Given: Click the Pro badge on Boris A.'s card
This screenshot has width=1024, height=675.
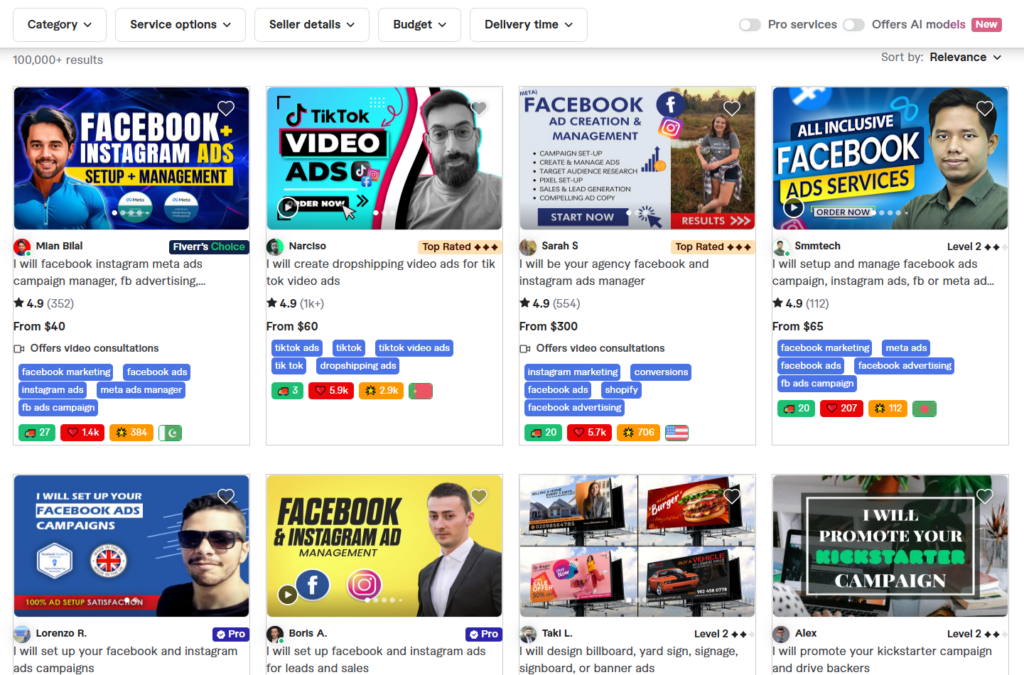Looking at the screenshot, I should 483,634.
